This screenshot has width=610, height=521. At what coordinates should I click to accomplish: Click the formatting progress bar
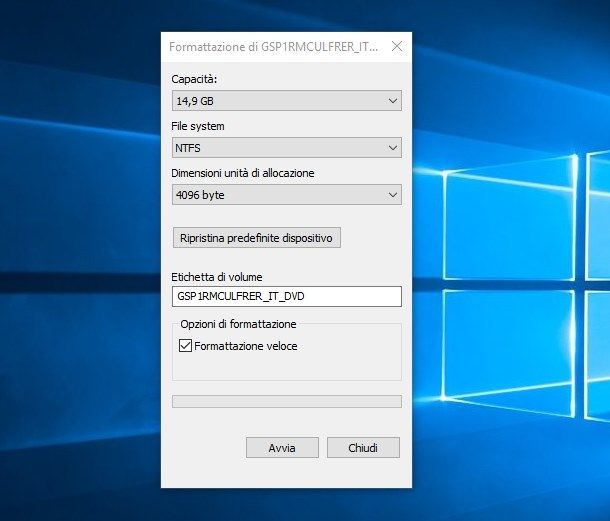click(x=287, y=402)
